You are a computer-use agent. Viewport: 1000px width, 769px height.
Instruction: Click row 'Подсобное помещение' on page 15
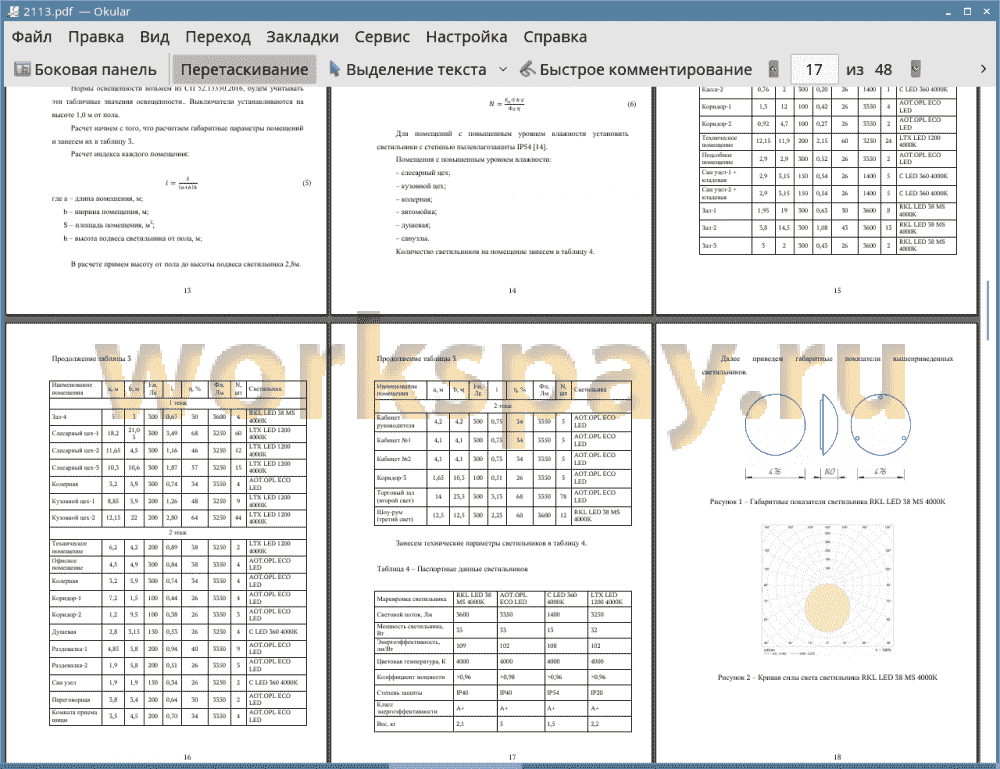coord(828,158)
